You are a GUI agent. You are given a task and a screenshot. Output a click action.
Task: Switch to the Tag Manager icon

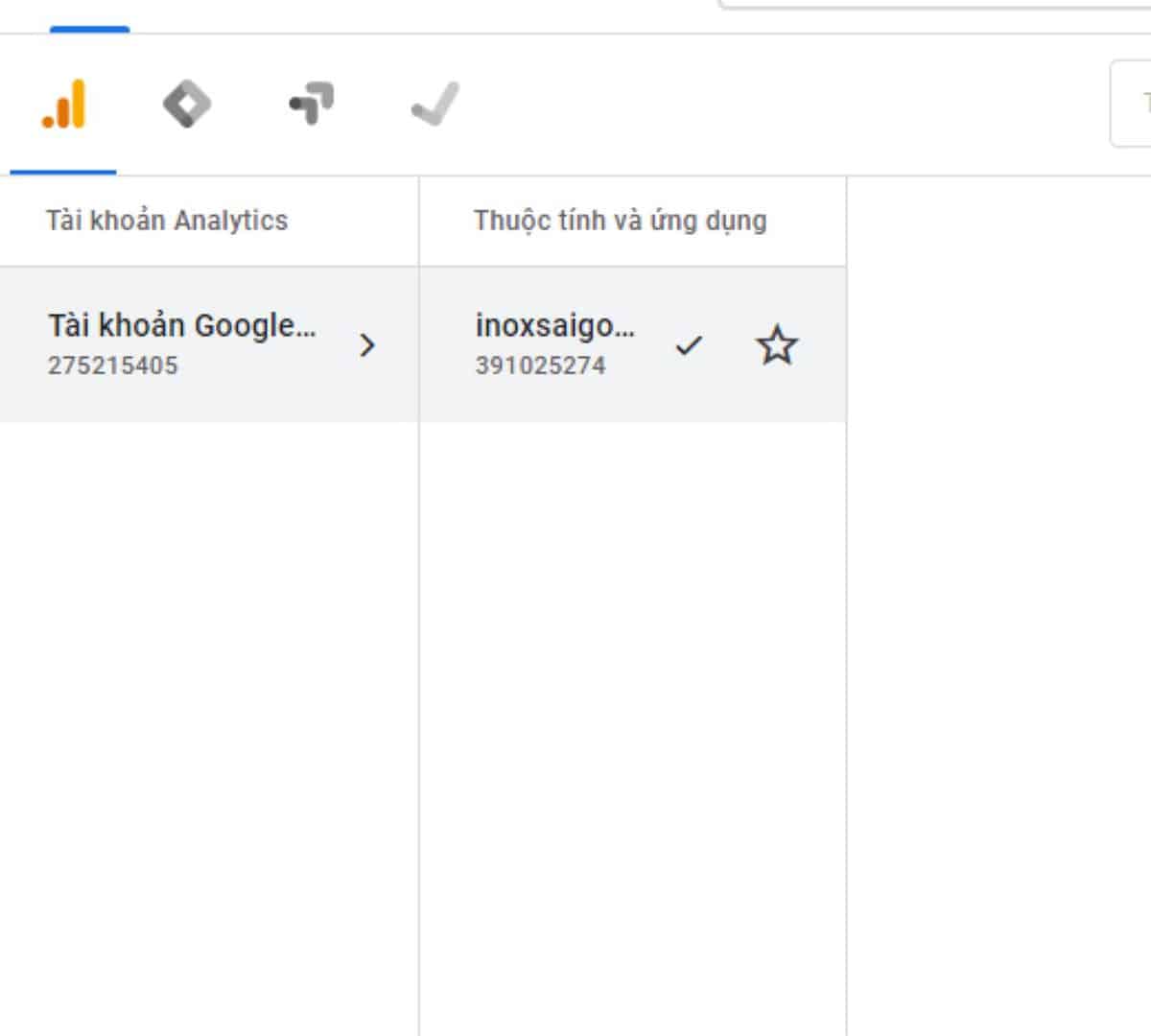click(186, 105)
